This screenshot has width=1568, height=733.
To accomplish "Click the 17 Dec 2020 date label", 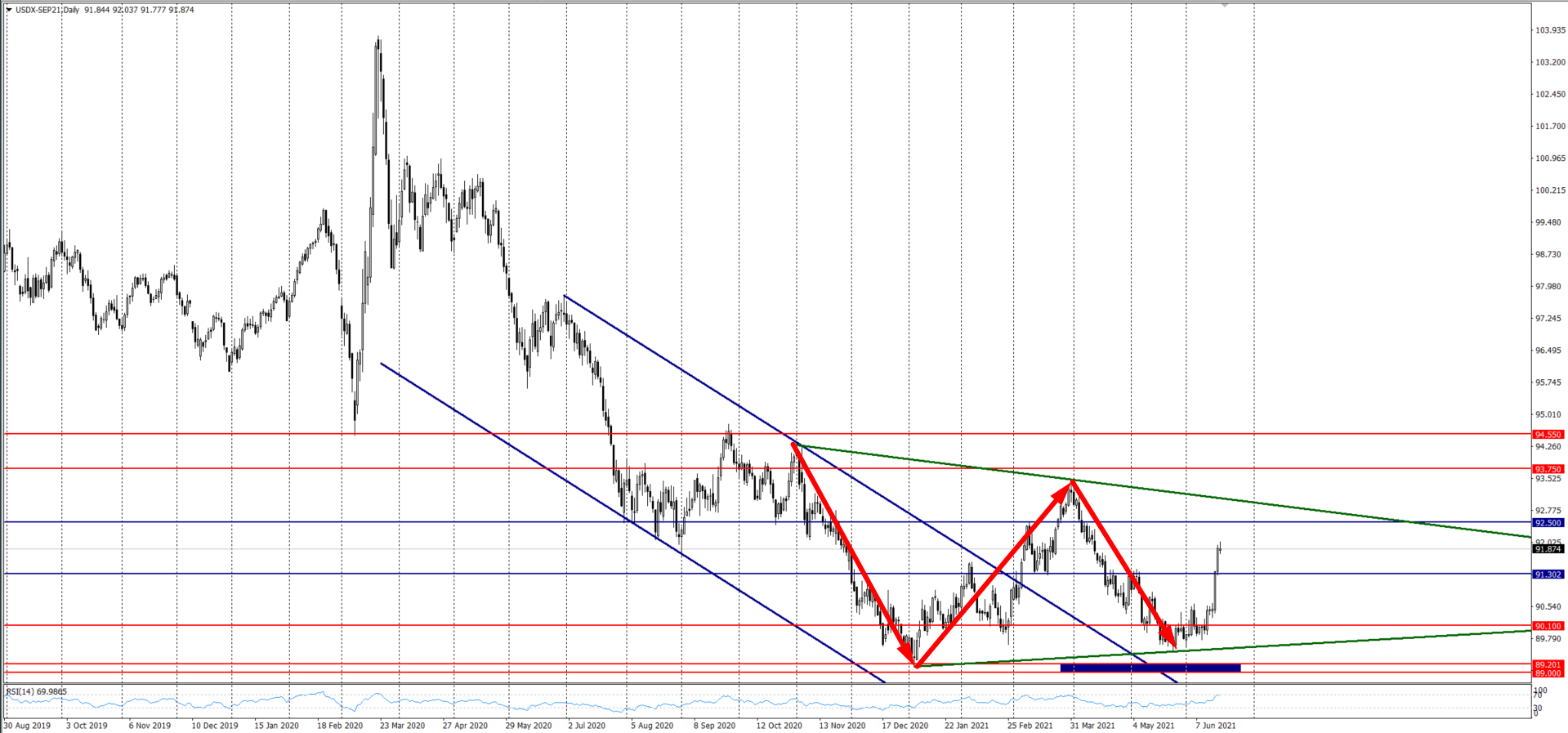I will [905, 726].
